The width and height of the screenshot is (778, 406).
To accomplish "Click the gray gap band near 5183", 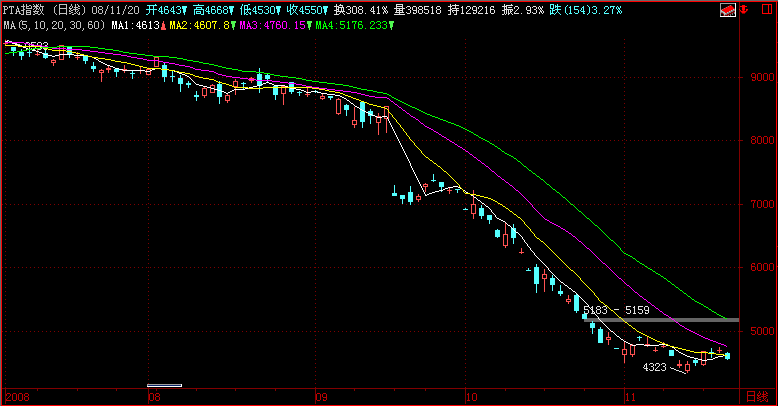I will tap(661, 320).
